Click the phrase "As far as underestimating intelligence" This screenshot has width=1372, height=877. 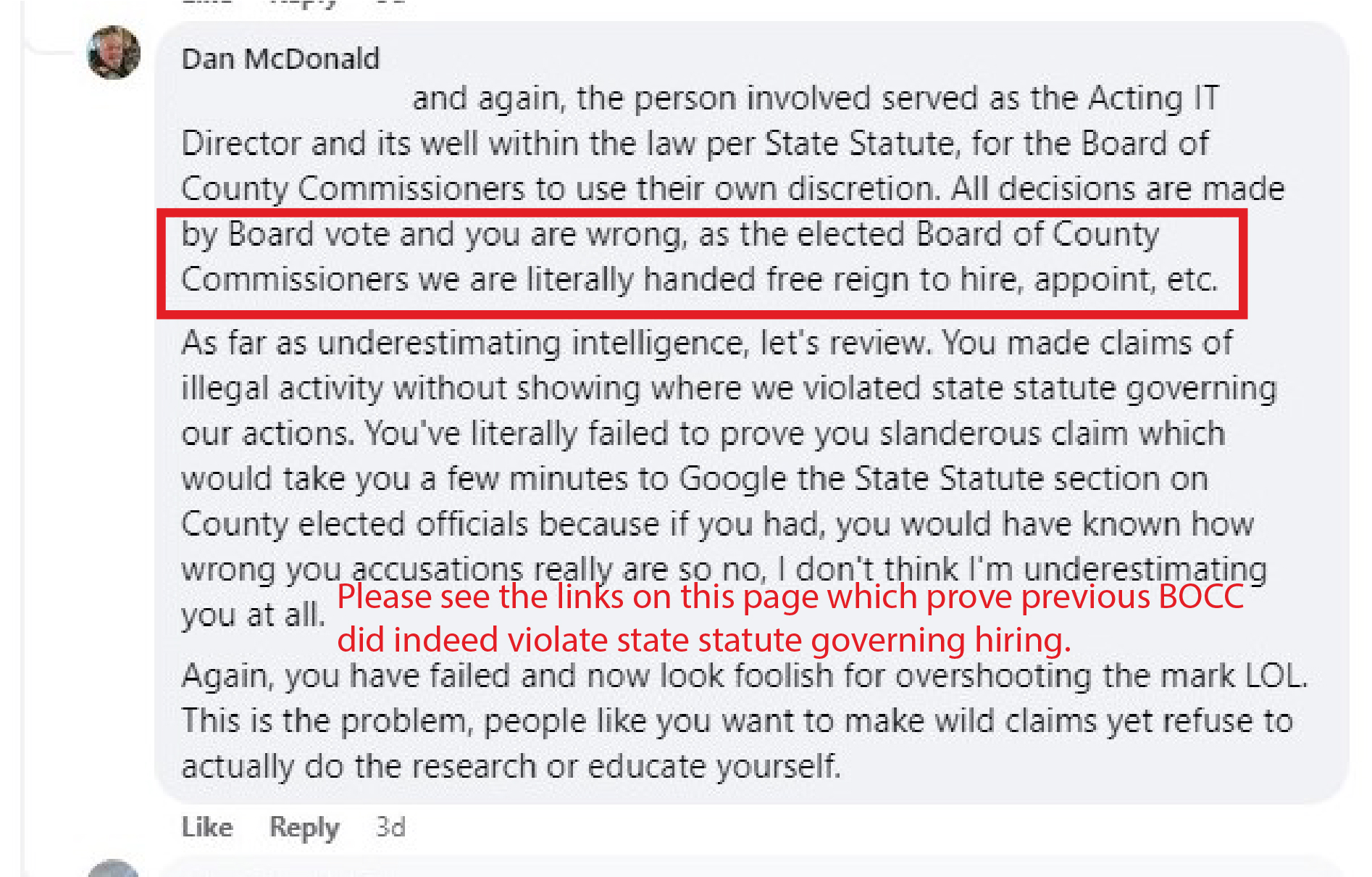point(464,343)
